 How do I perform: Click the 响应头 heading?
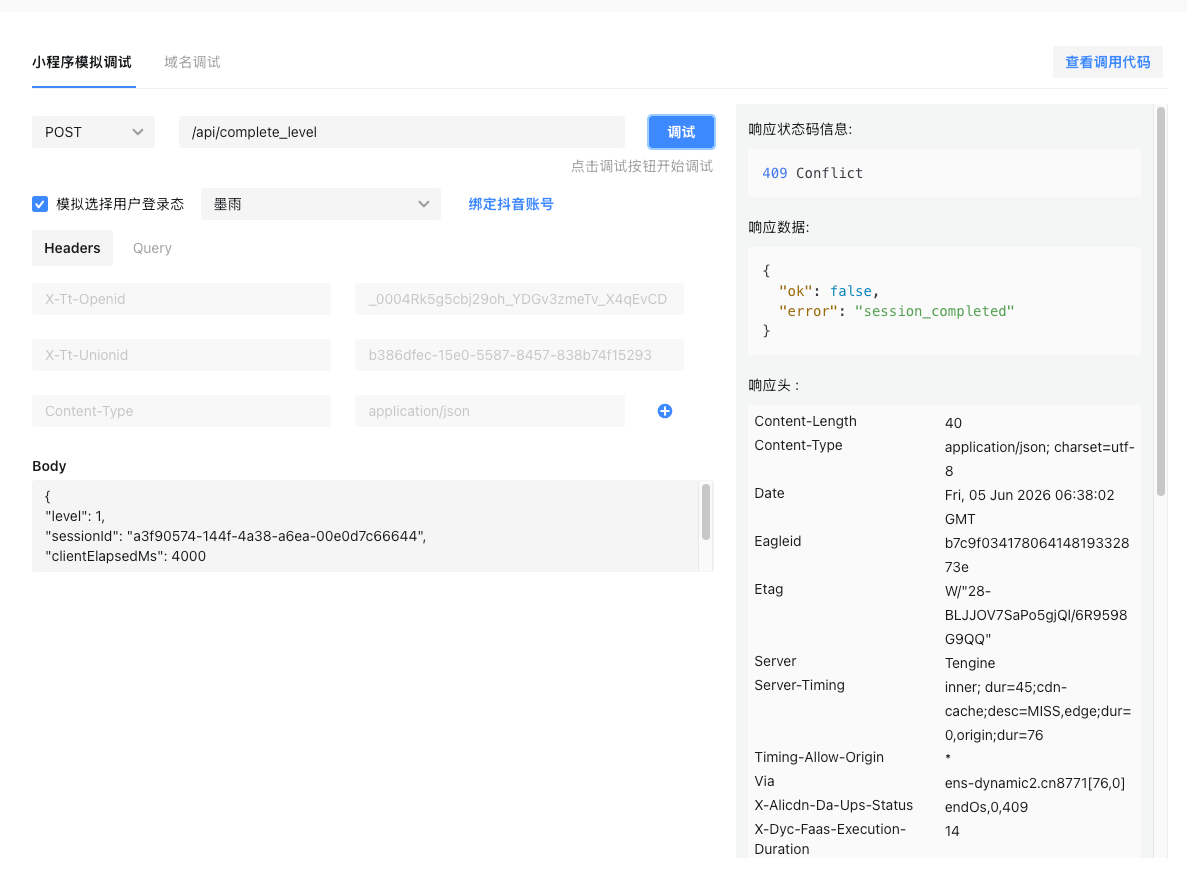click(774, 385)
